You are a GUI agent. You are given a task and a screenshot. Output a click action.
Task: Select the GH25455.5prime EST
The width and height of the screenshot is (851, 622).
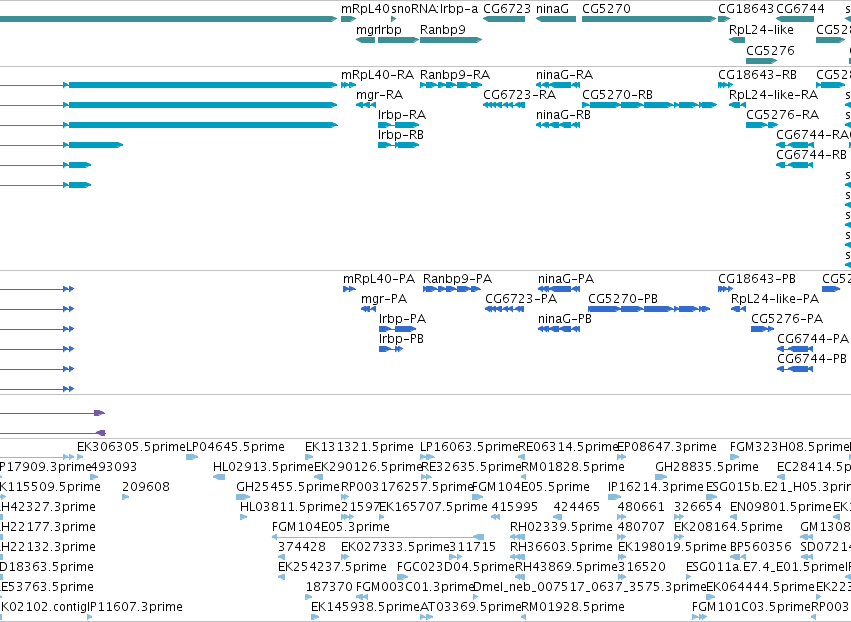coord(243,497)
